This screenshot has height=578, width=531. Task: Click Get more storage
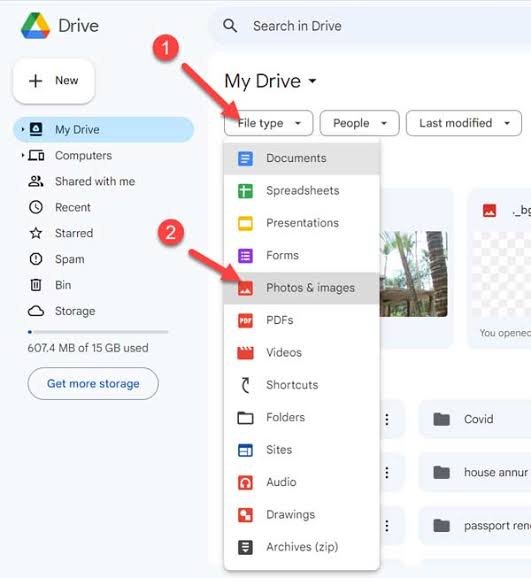point(93,384)
